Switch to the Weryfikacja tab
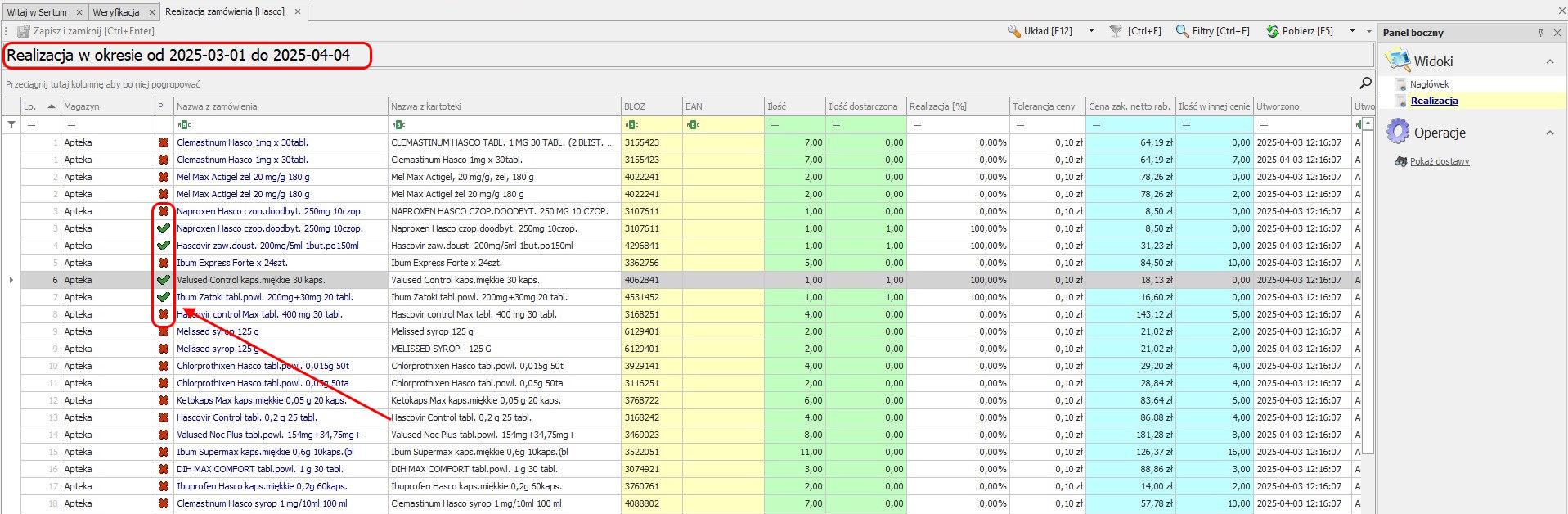Viewport: 1568px width, 514px height. pos(115,12)
